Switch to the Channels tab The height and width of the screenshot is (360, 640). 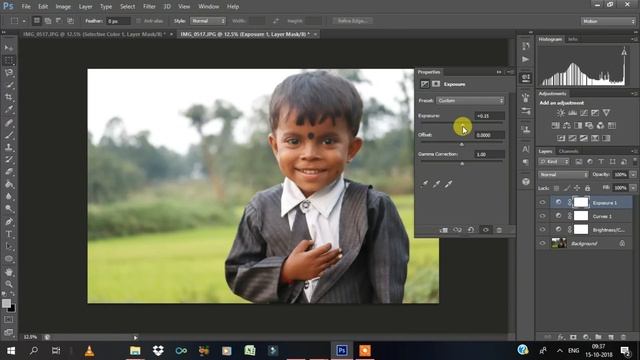pos(569,151)
